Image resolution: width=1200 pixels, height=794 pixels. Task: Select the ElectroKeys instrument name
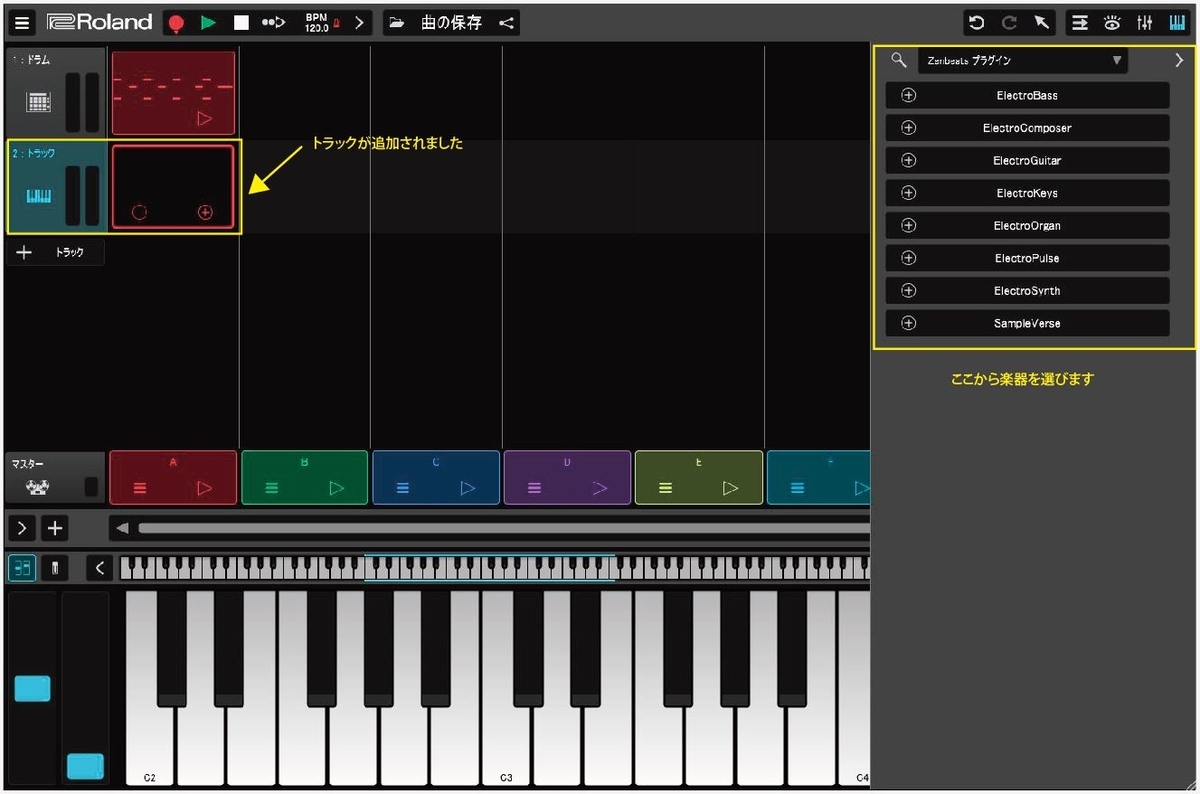click(1027, 193)
